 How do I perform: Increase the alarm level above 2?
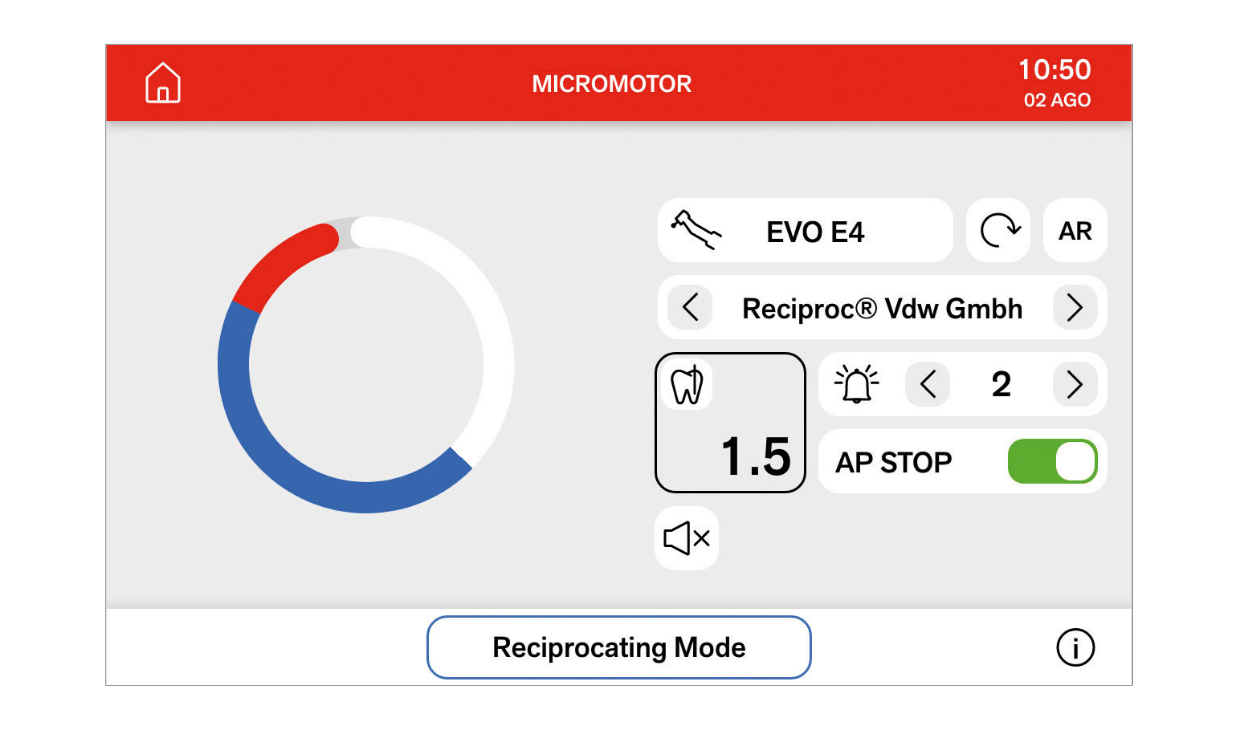click(x=1074, y=385)
